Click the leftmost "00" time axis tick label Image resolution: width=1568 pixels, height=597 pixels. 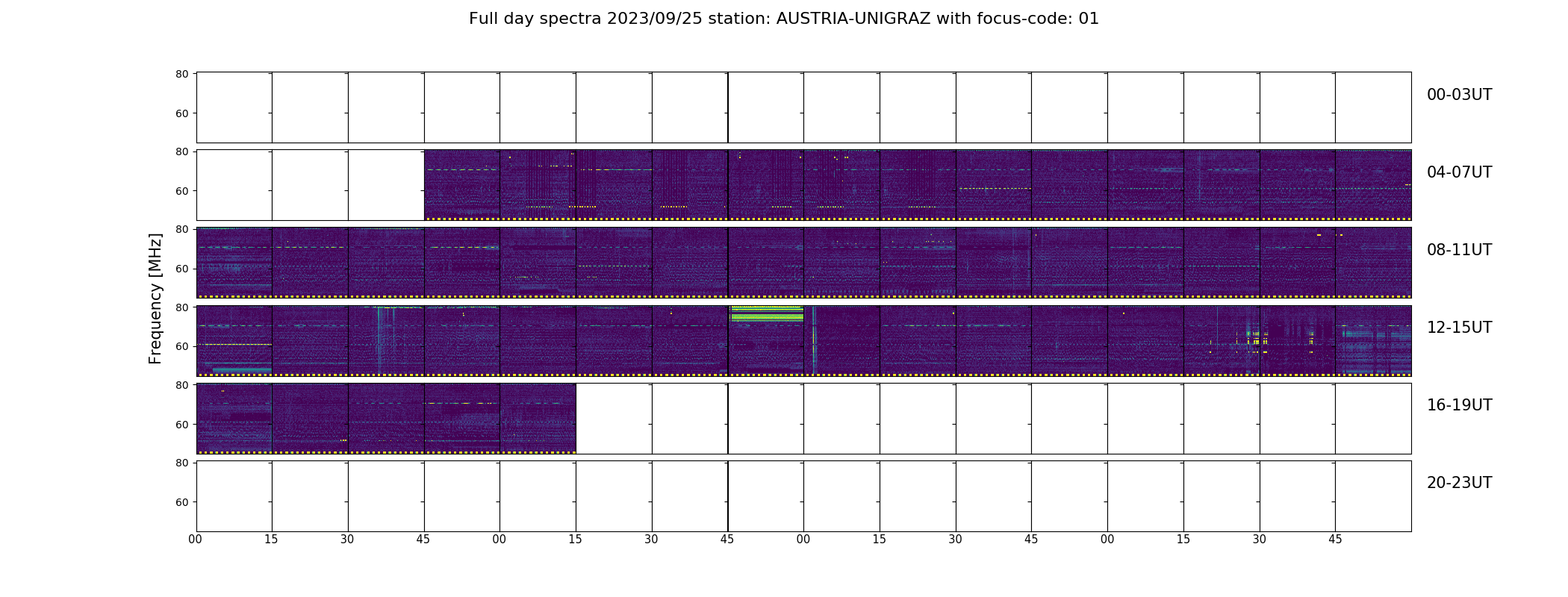[196, 539]
